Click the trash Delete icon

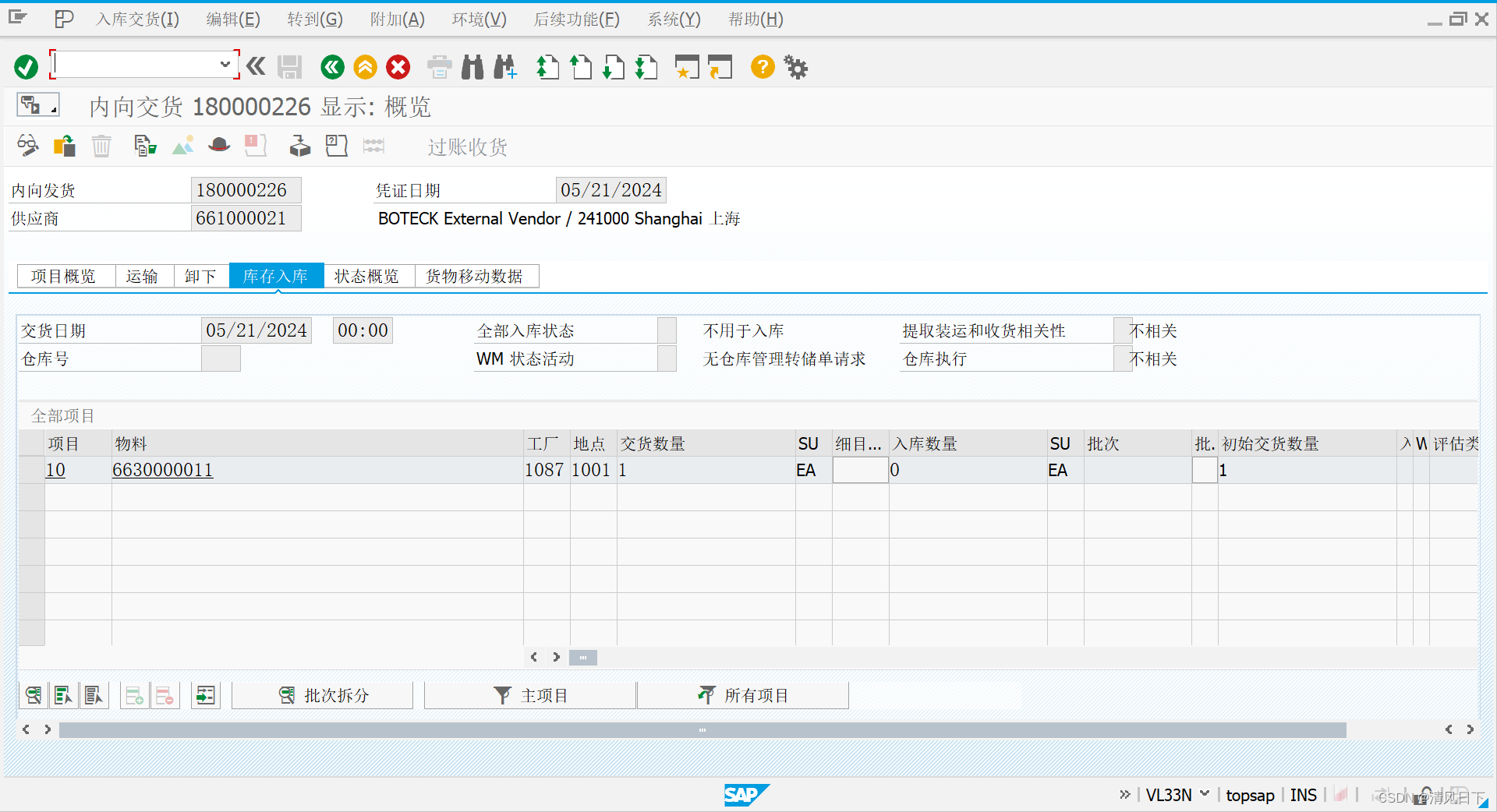click(101, 146)
